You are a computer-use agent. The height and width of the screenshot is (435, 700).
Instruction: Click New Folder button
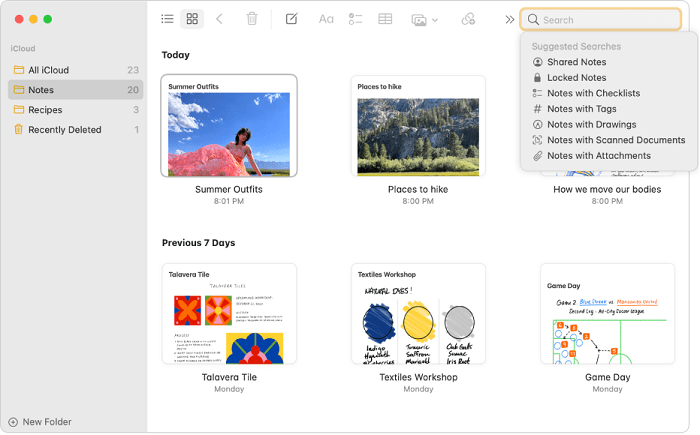pyautogui.click(x=40, y=422)
